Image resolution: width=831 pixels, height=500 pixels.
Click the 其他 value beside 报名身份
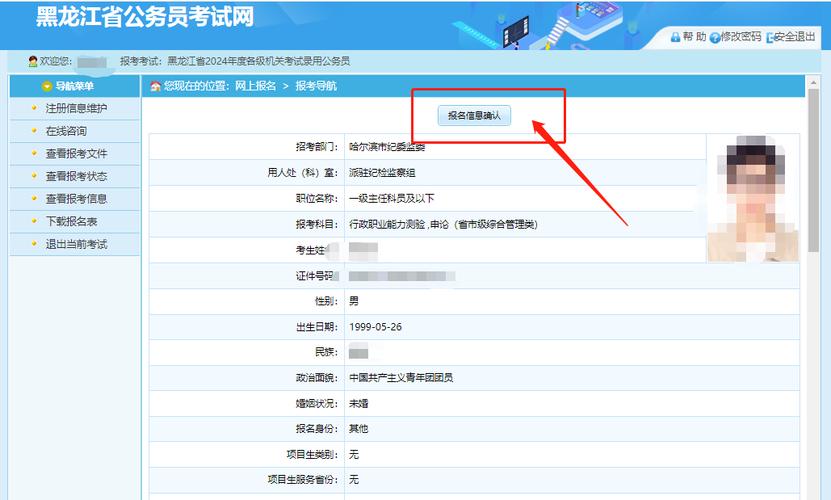tap(358, 429)
